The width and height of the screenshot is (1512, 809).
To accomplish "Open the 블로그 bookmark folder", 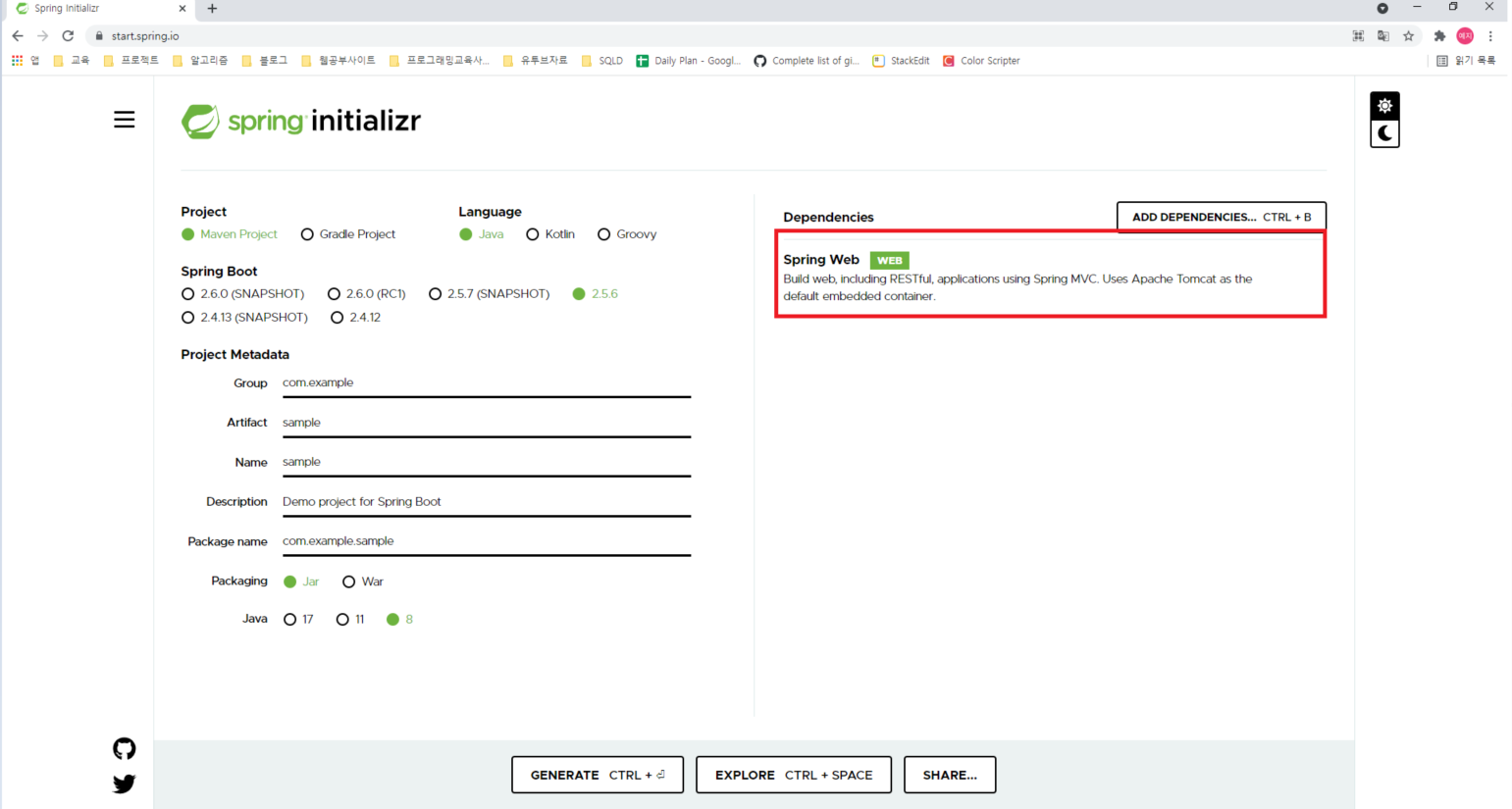I will (x=265, y=61).
